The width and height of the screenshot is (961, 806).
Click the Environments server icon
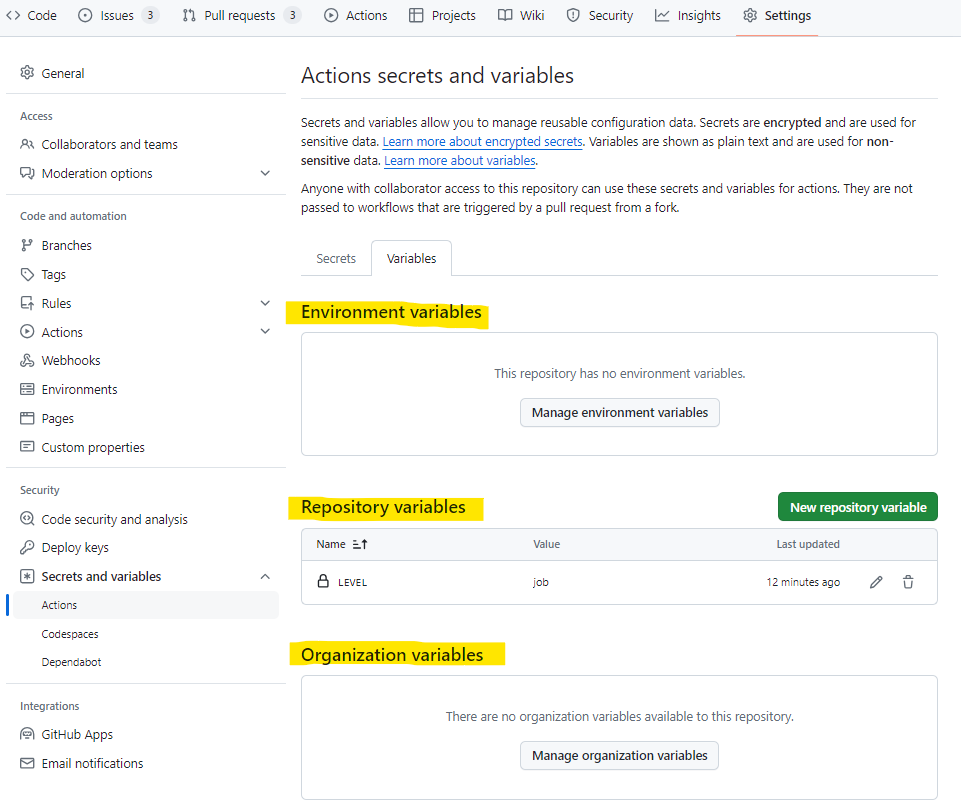(x=27, y=389)
